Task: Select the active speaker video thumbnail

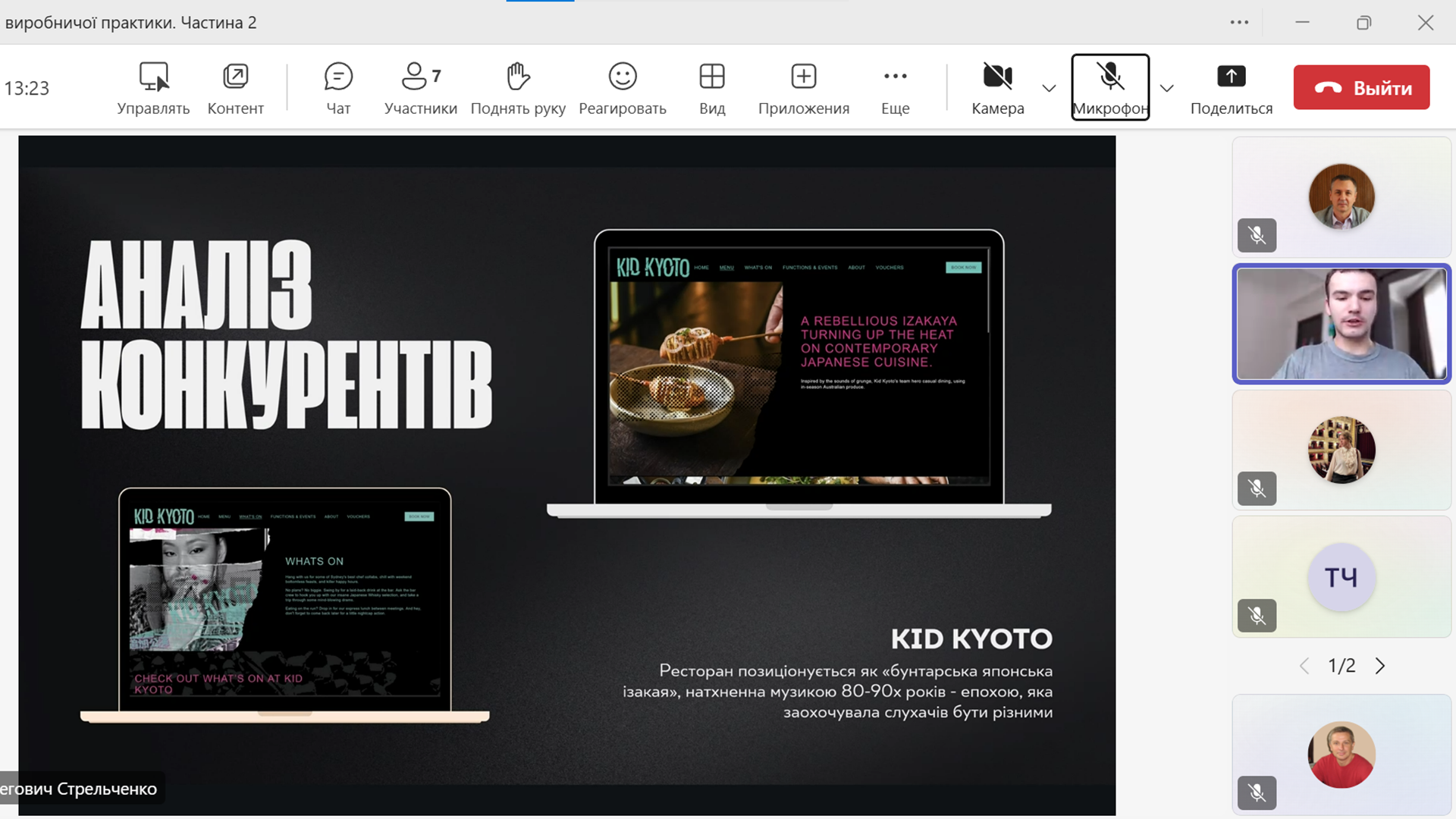Action: point(1341,324)
